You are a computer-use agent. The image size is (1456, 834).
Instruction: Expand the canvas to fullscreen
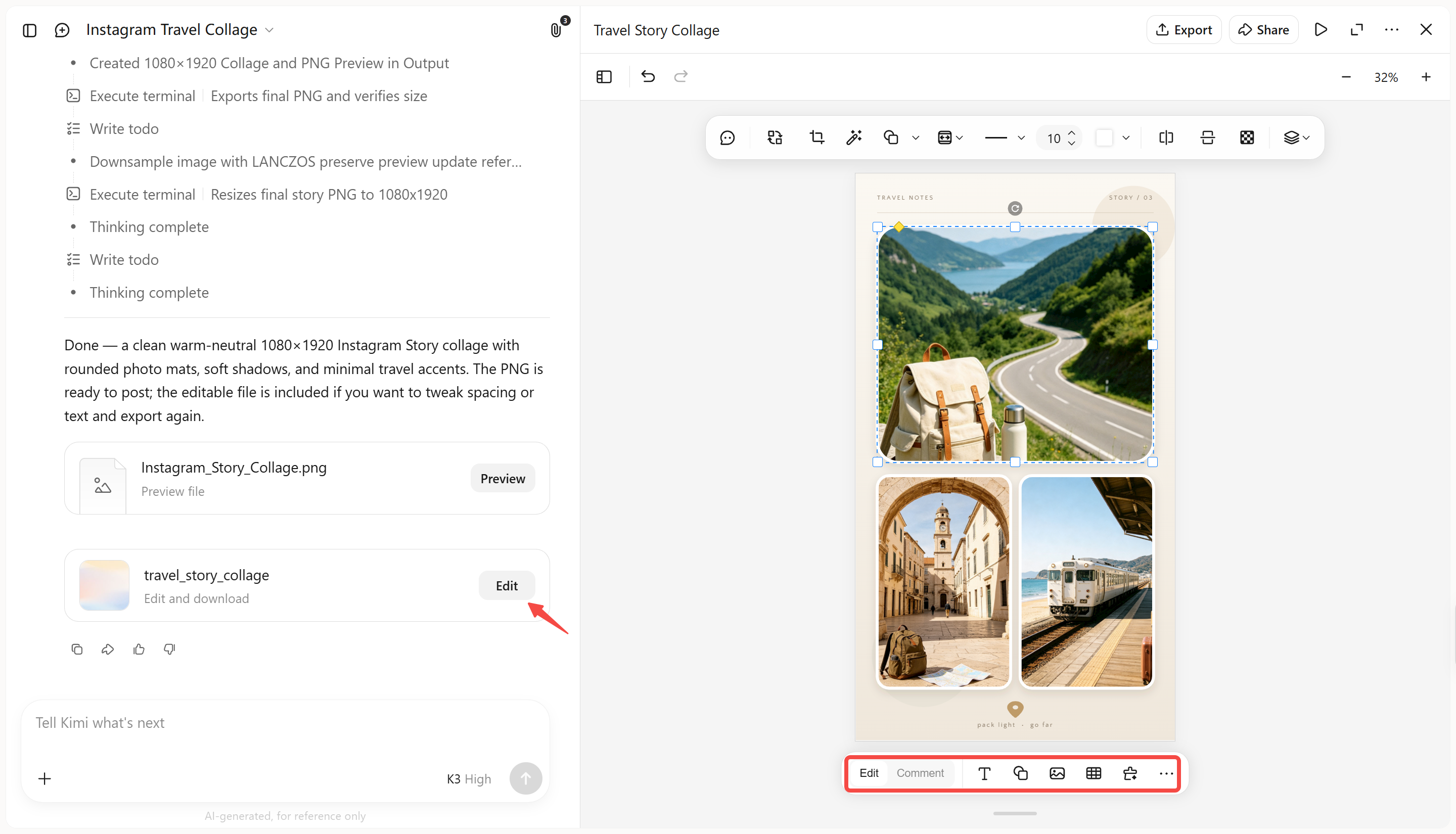[x=1356, y=30]
